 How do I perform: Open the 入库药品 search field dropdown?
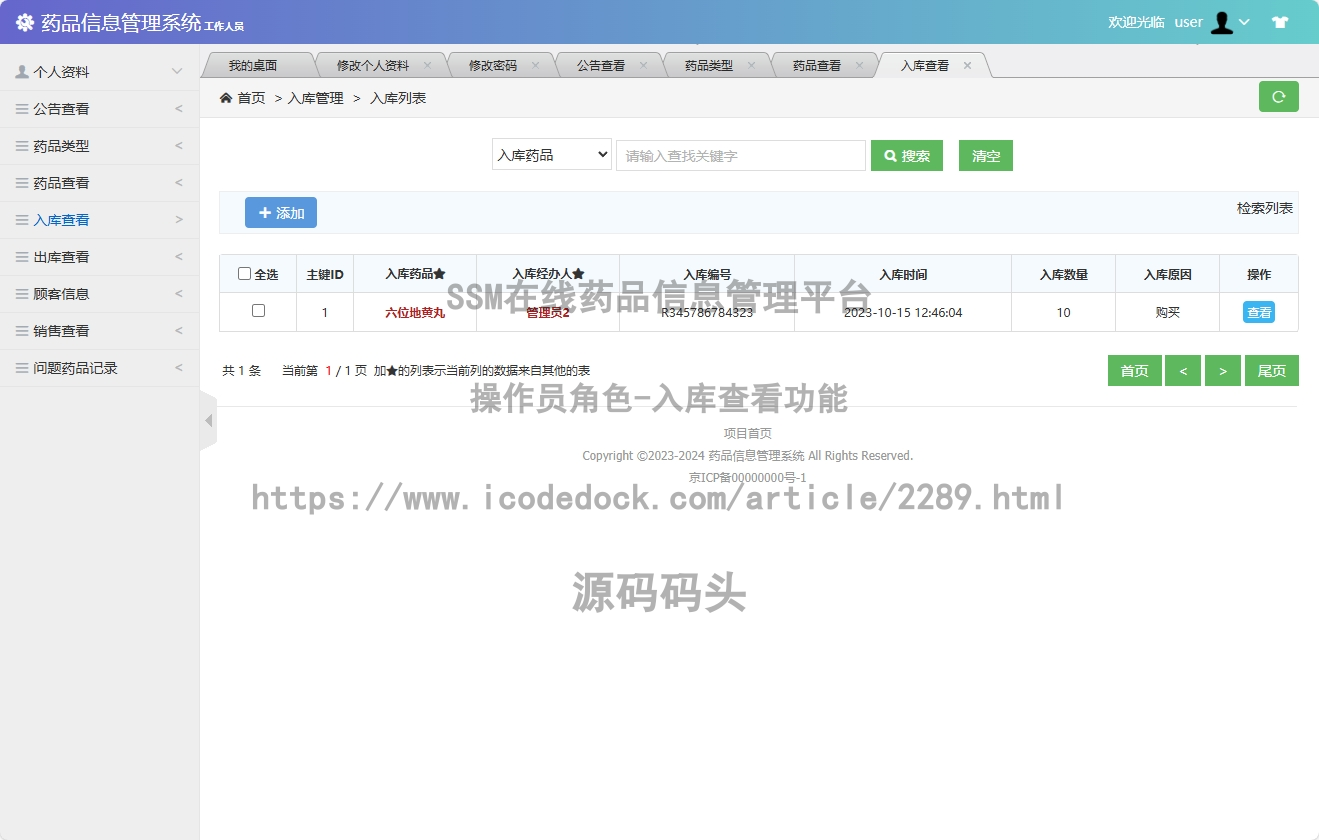pyautogui.click(x=552, y=155)
